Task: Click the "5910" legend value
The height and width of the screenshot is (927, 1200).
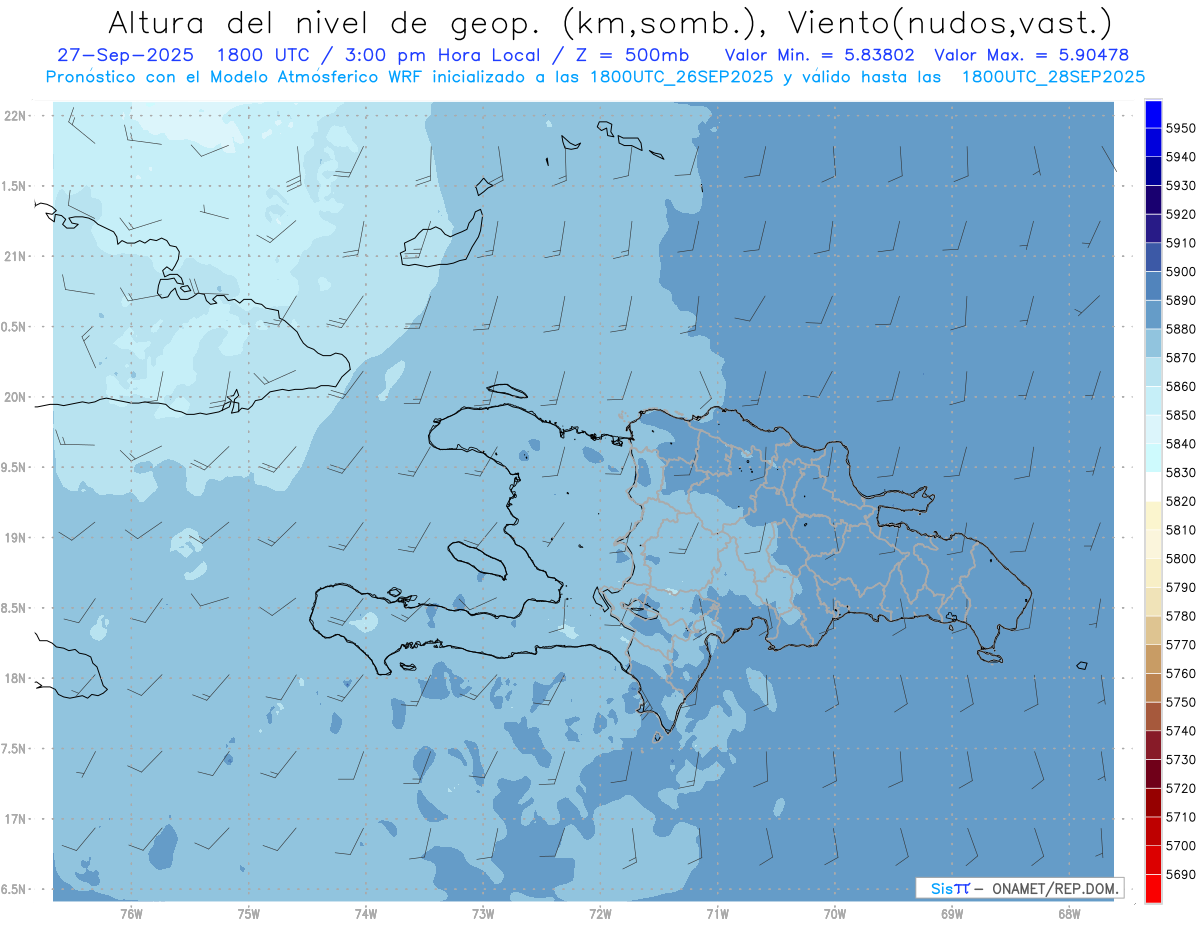Action: coord(1181,243)
